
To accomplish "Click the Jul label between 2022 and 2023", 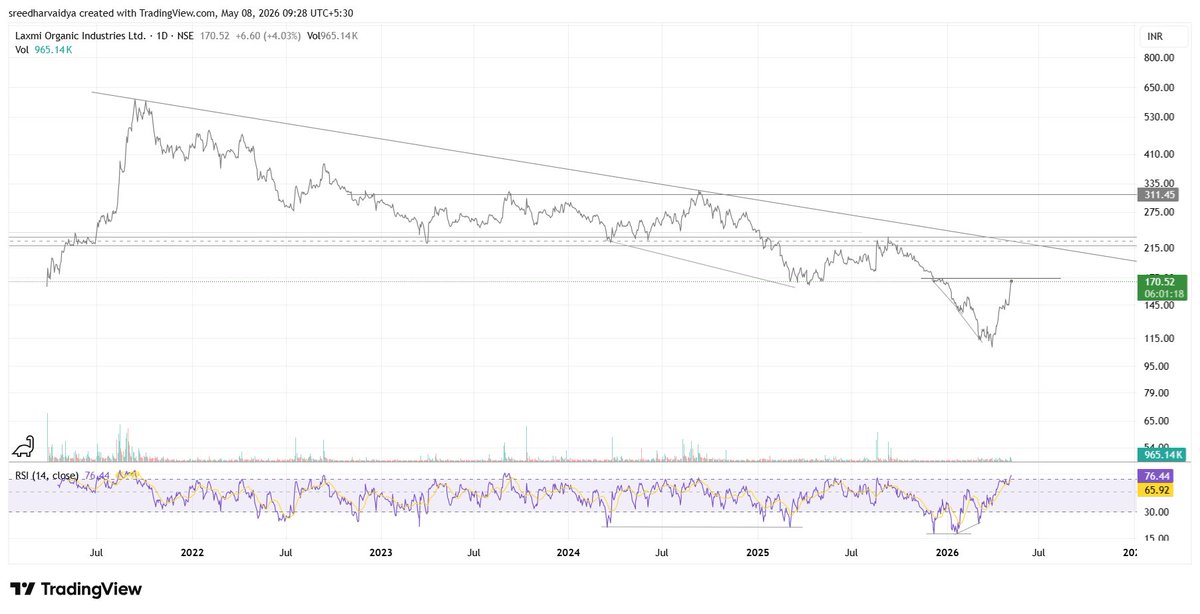I will tap(286, 552).
